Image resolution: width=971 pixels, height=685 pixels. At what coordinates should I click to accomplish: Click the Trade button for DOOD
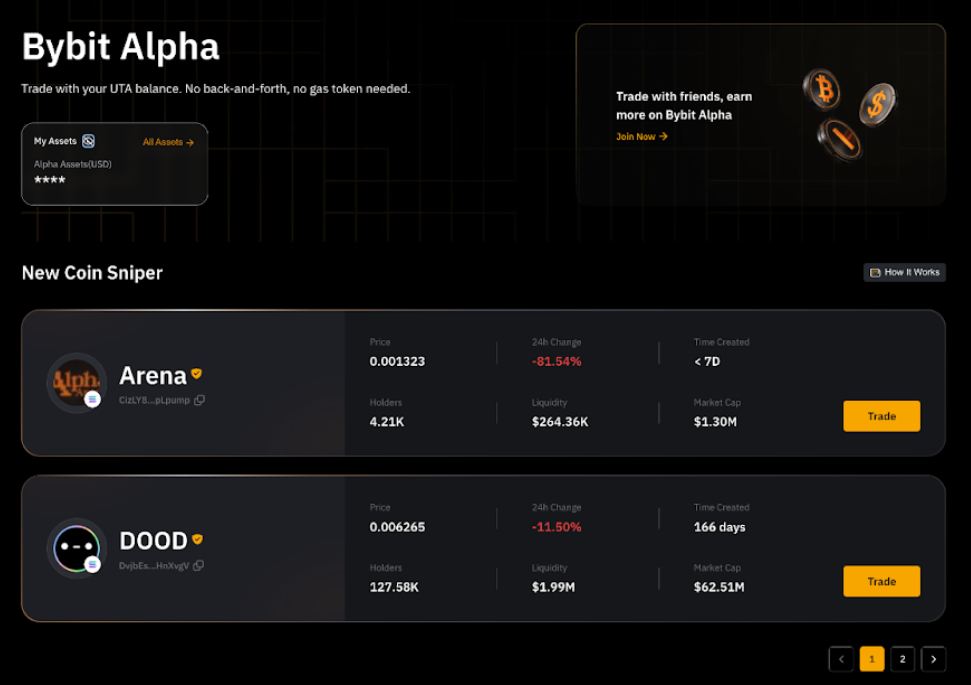tap(881, 581)
